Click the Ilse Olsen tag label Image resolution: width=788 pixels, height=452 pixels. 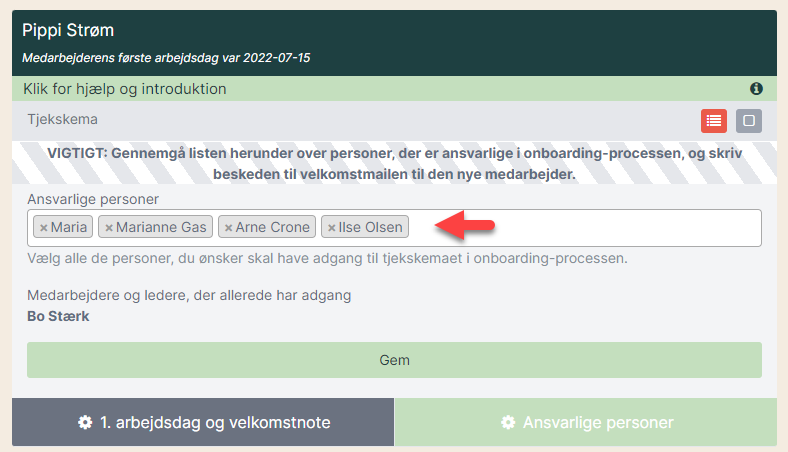(370, 228)
